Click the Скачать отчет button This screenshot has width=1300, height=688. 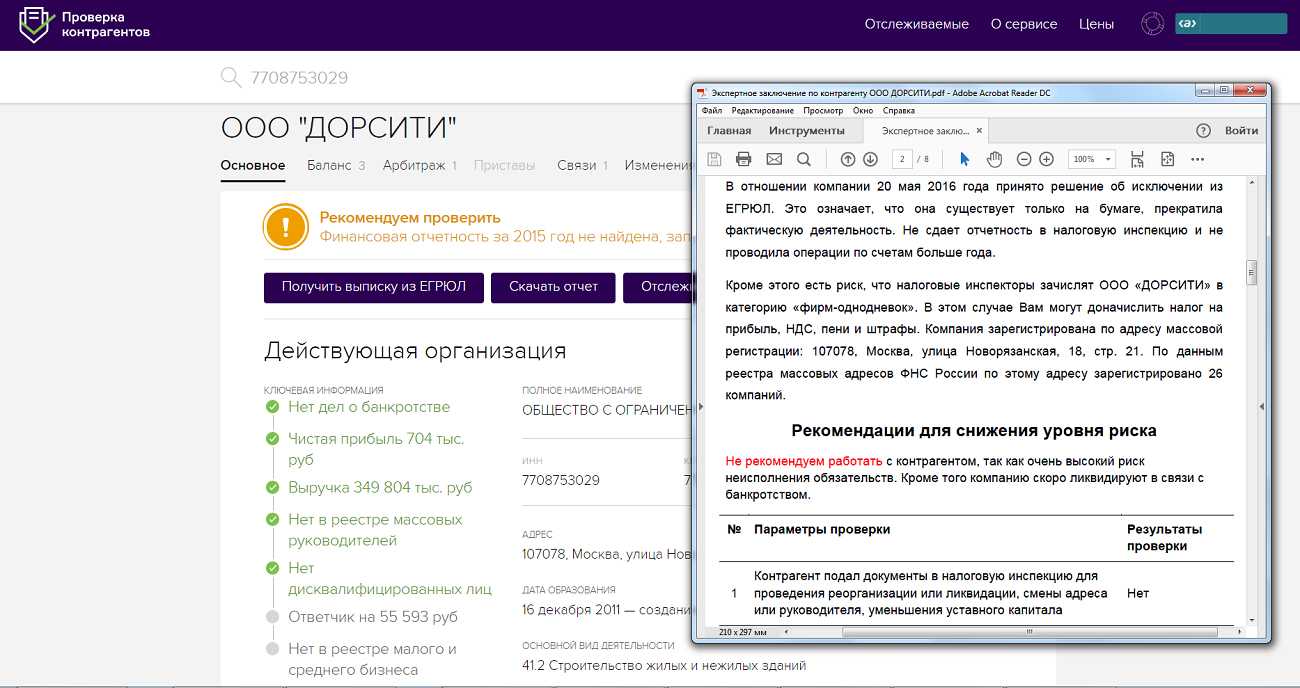(553, 286)
